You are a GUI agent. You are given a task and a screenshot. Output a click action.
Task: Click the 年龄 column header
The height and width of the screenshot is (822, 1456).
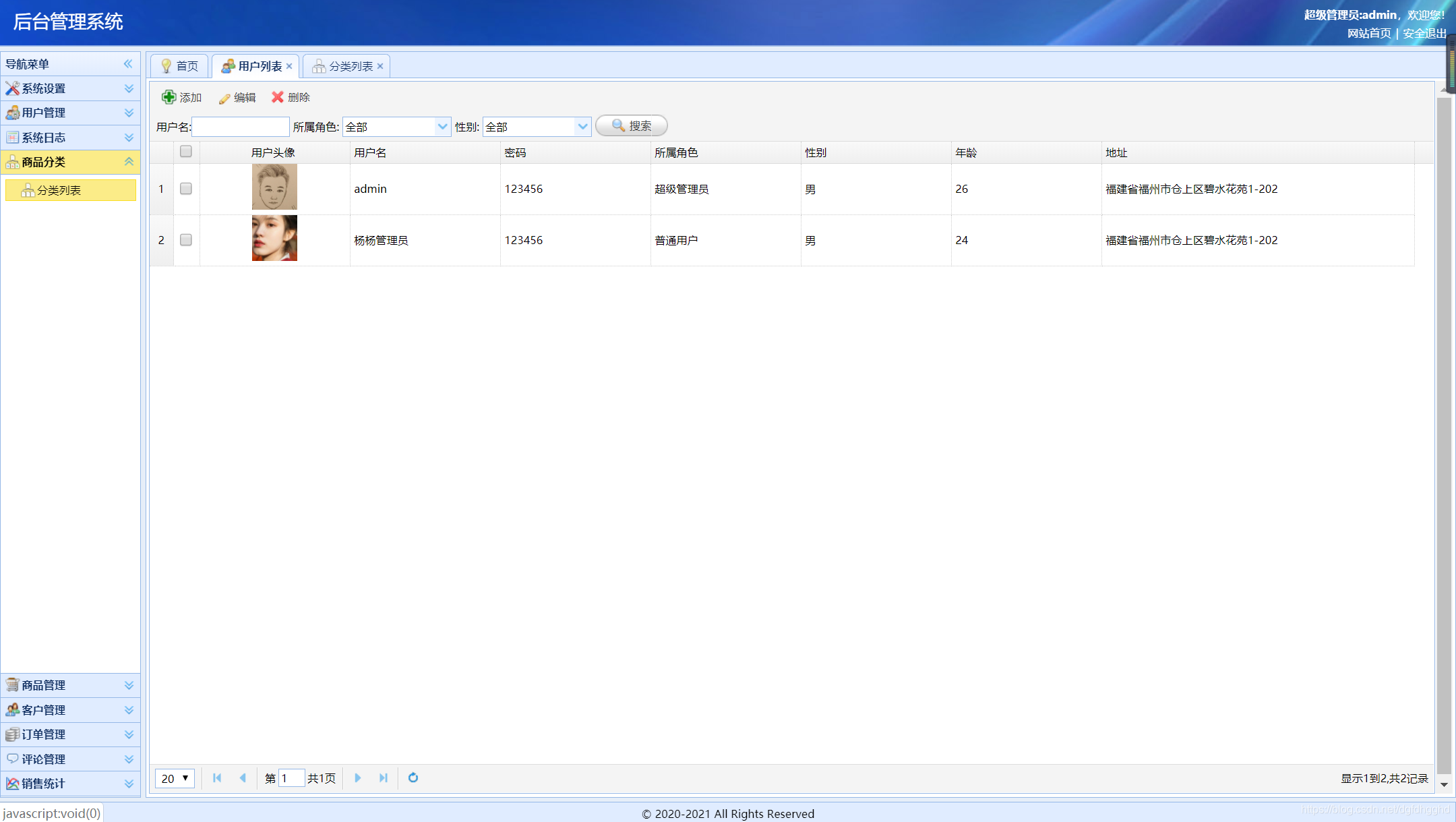[x=1026, y=152]
